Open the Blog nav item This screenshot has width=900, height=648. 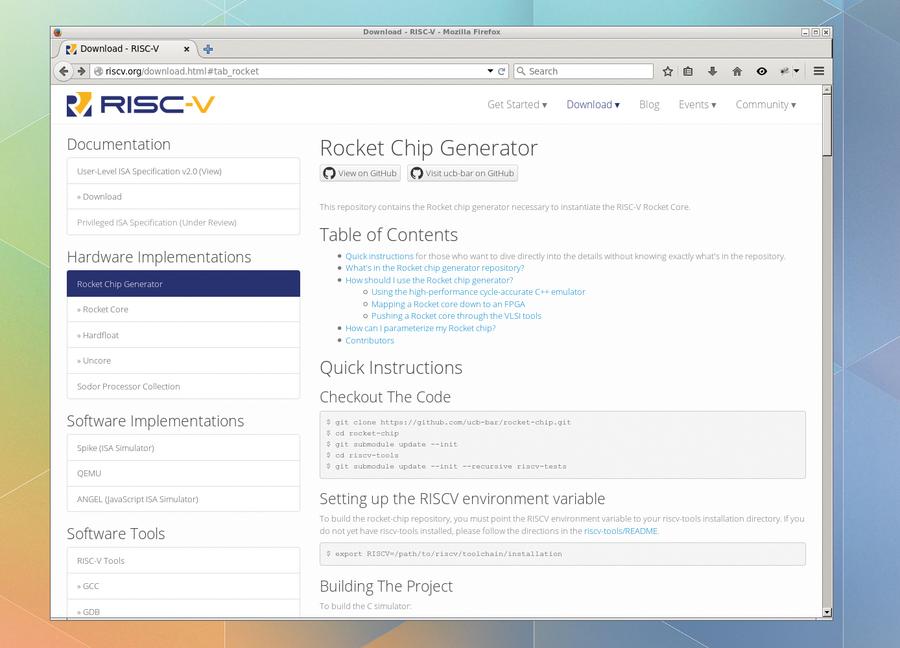pyautogui.click(x=649, y=104)
